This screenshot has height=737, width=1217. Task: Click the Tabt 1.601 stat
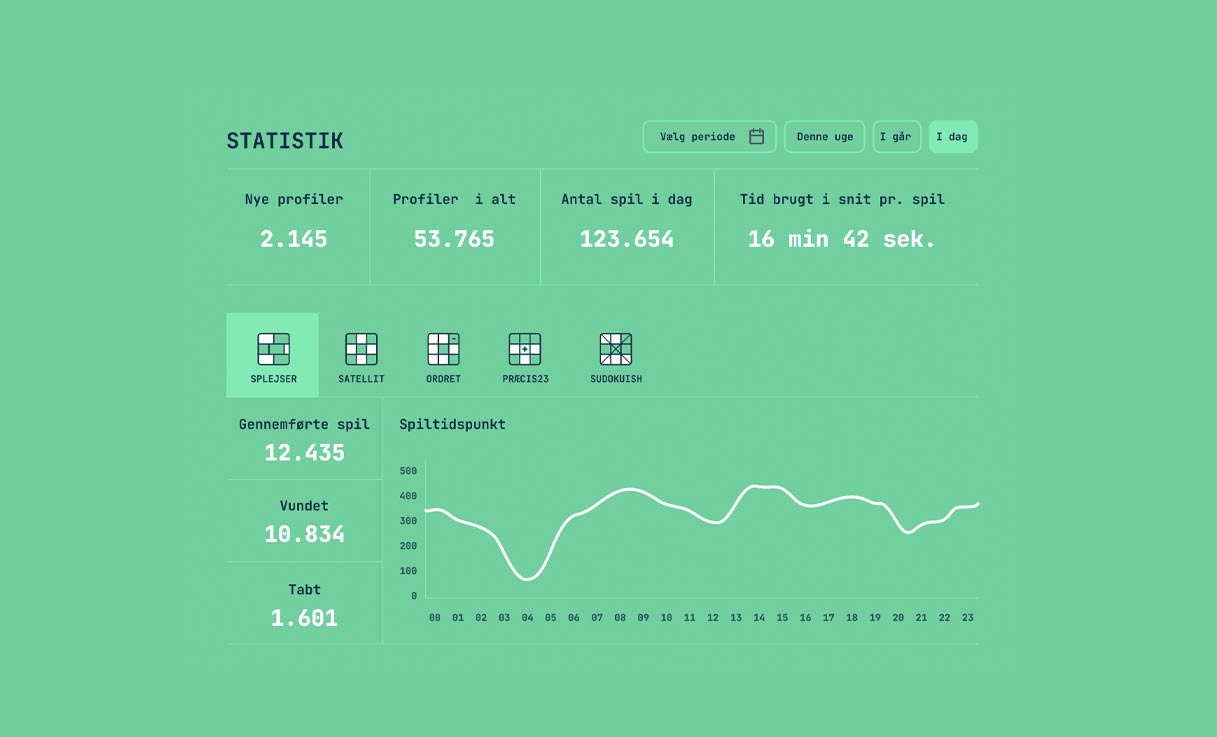[304, 603]
